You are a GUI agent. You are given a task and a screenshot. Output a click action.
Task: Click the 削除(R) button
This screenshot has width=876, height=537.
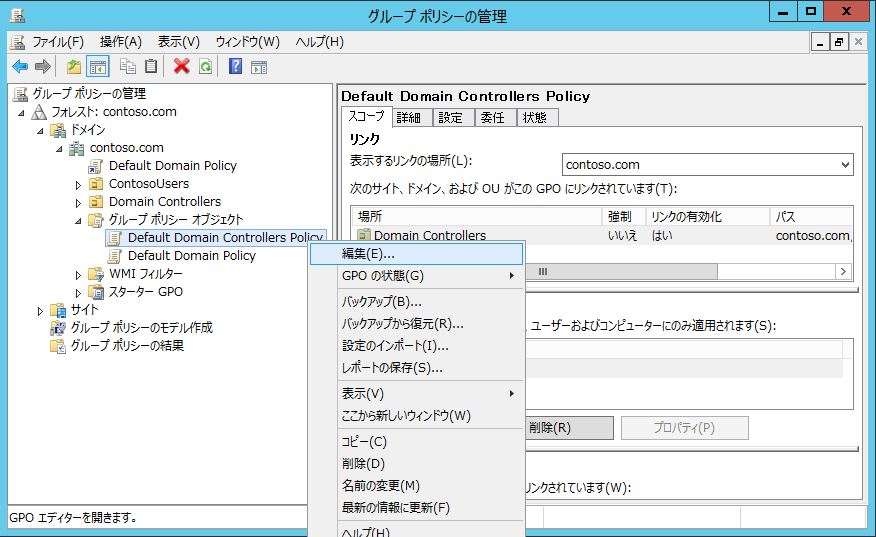(566, 428)
